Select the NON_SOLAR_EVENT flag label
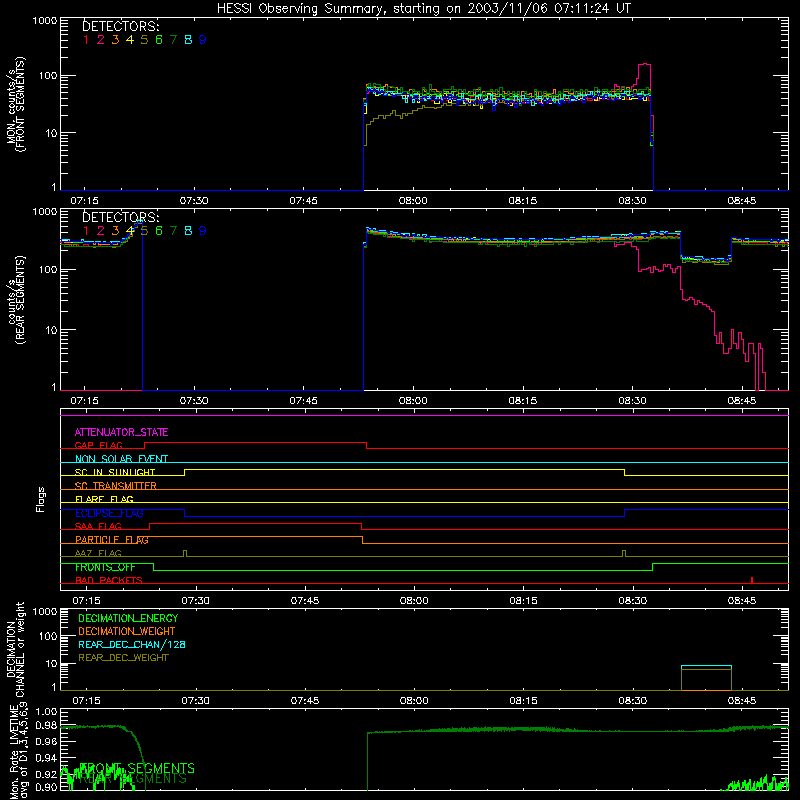Image resolution: width=800 pixels, height=800 pixels. pos(121,459)
